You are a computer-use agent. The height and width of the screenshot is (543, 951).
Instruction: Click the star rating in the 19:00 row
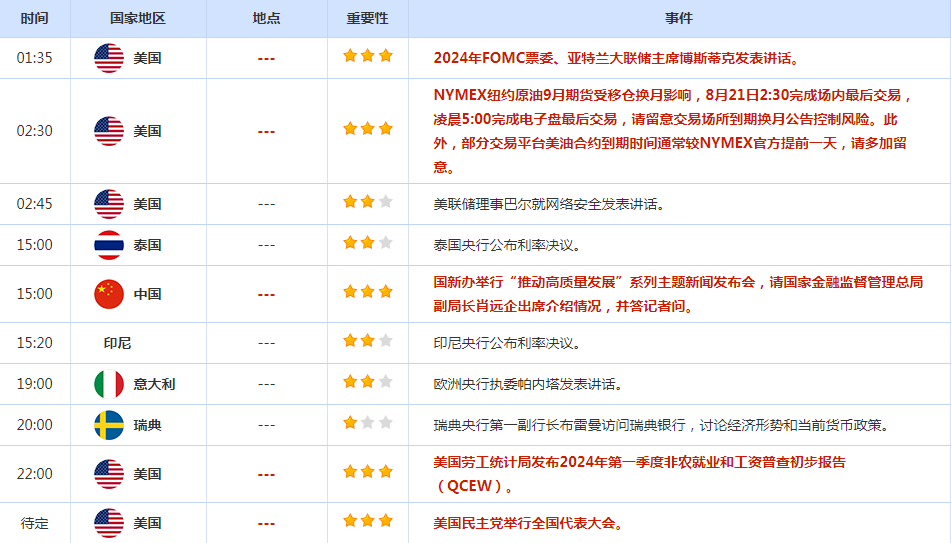click(x=368, y=382)
